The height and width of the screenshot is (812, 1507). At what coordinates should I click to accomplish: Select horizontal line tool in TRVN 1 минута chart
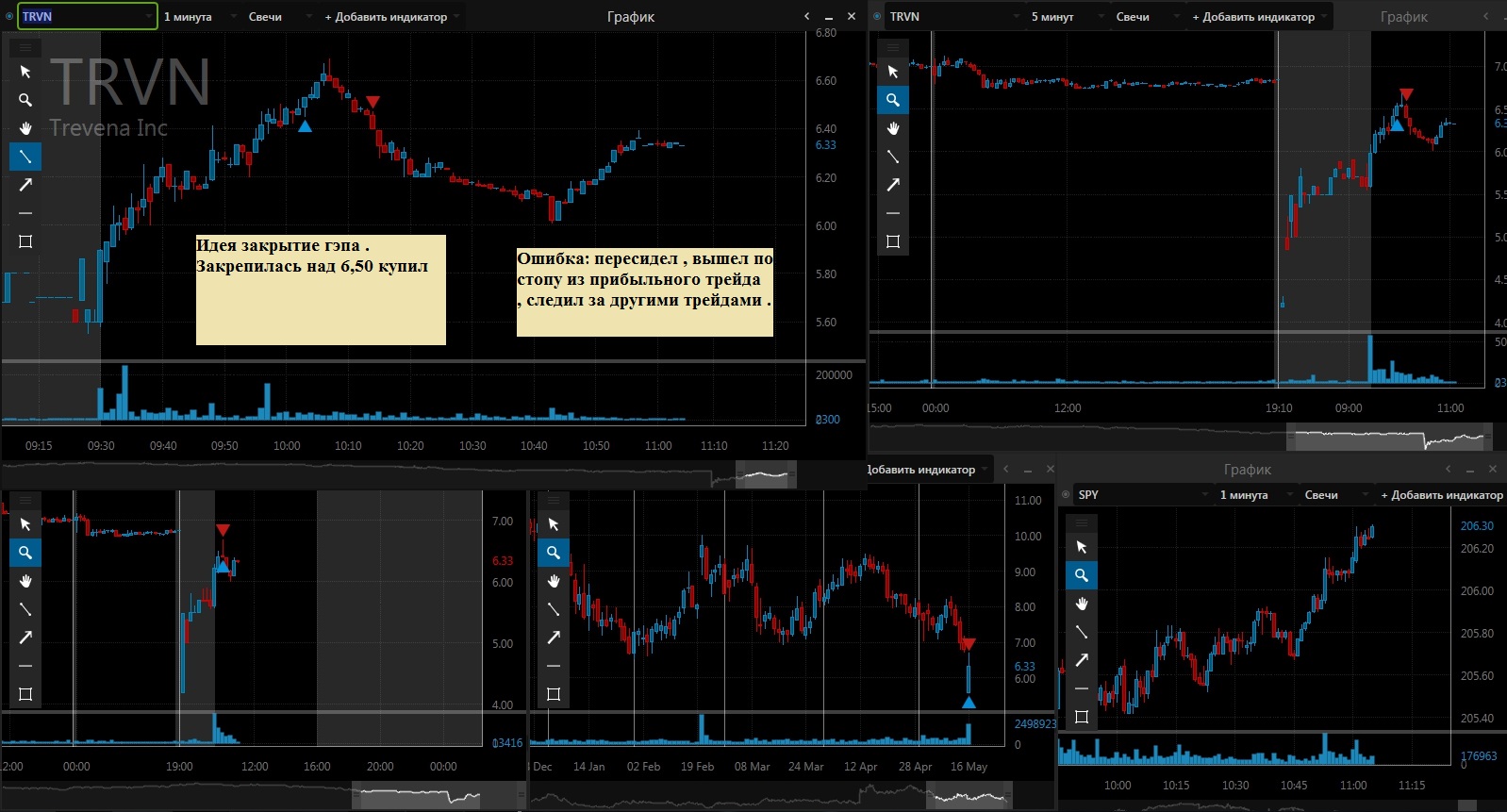tap(25, 213)
